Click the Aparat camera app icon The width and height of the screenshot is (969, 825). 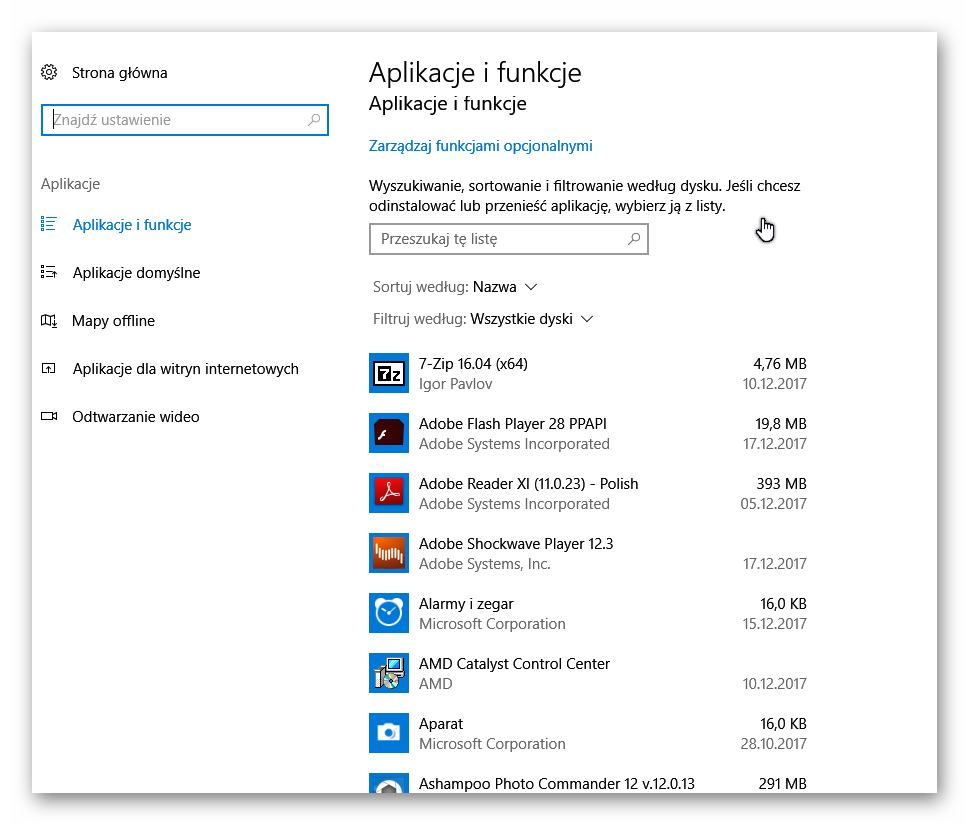pos(389,732)
